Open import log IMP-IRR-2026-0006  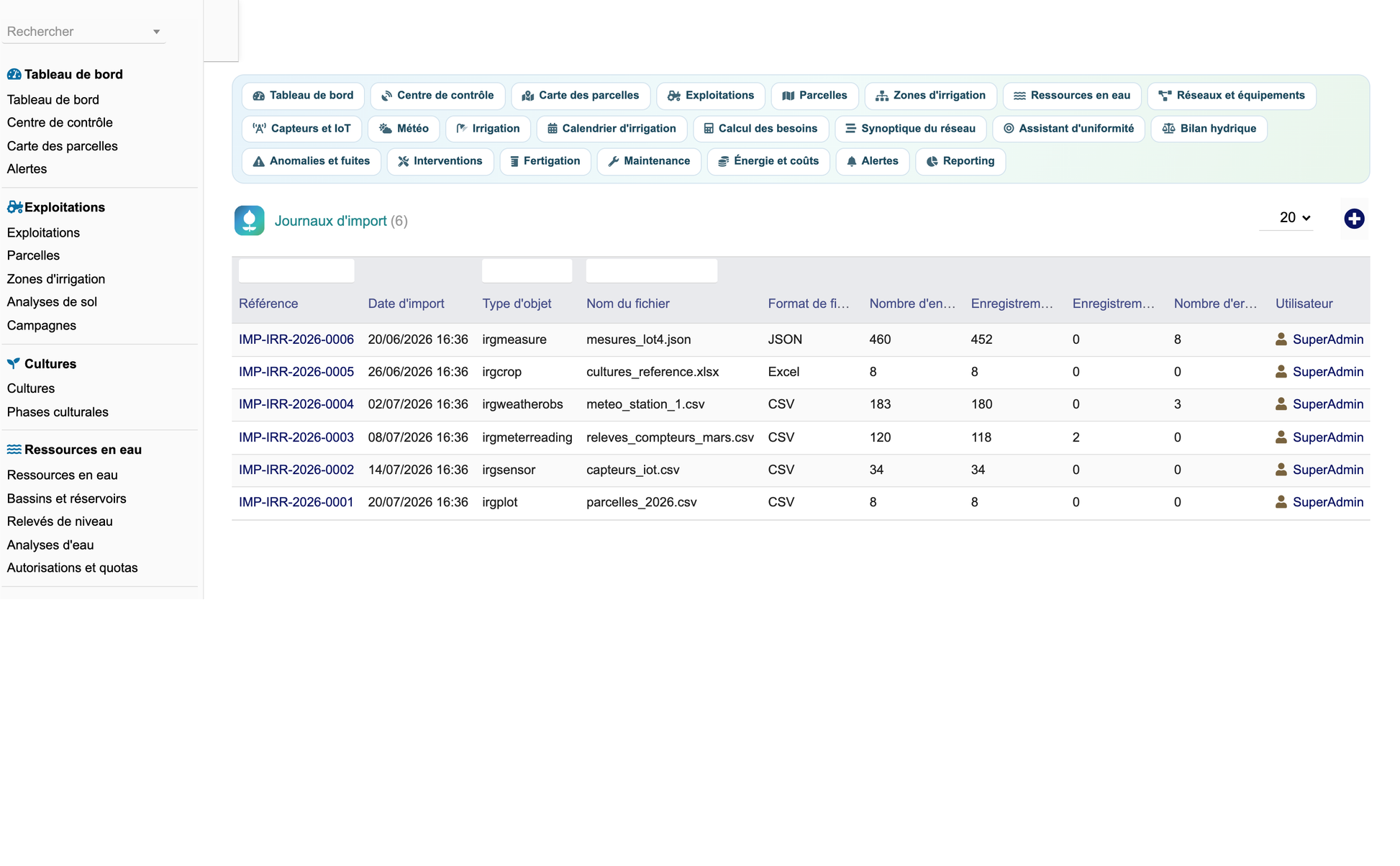pos(296,339)
